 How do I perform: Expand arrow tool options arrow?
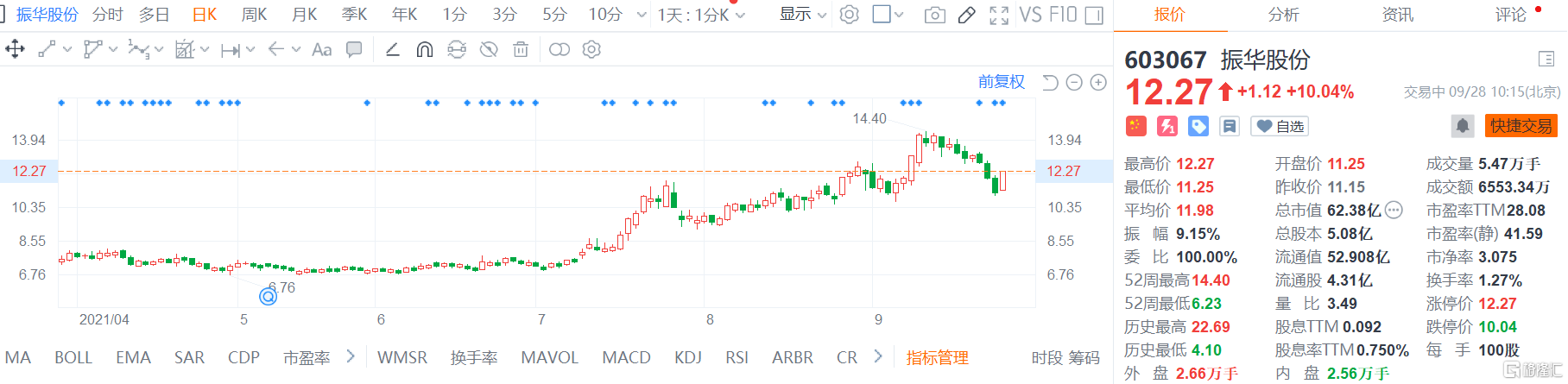[x=296, y=49]
